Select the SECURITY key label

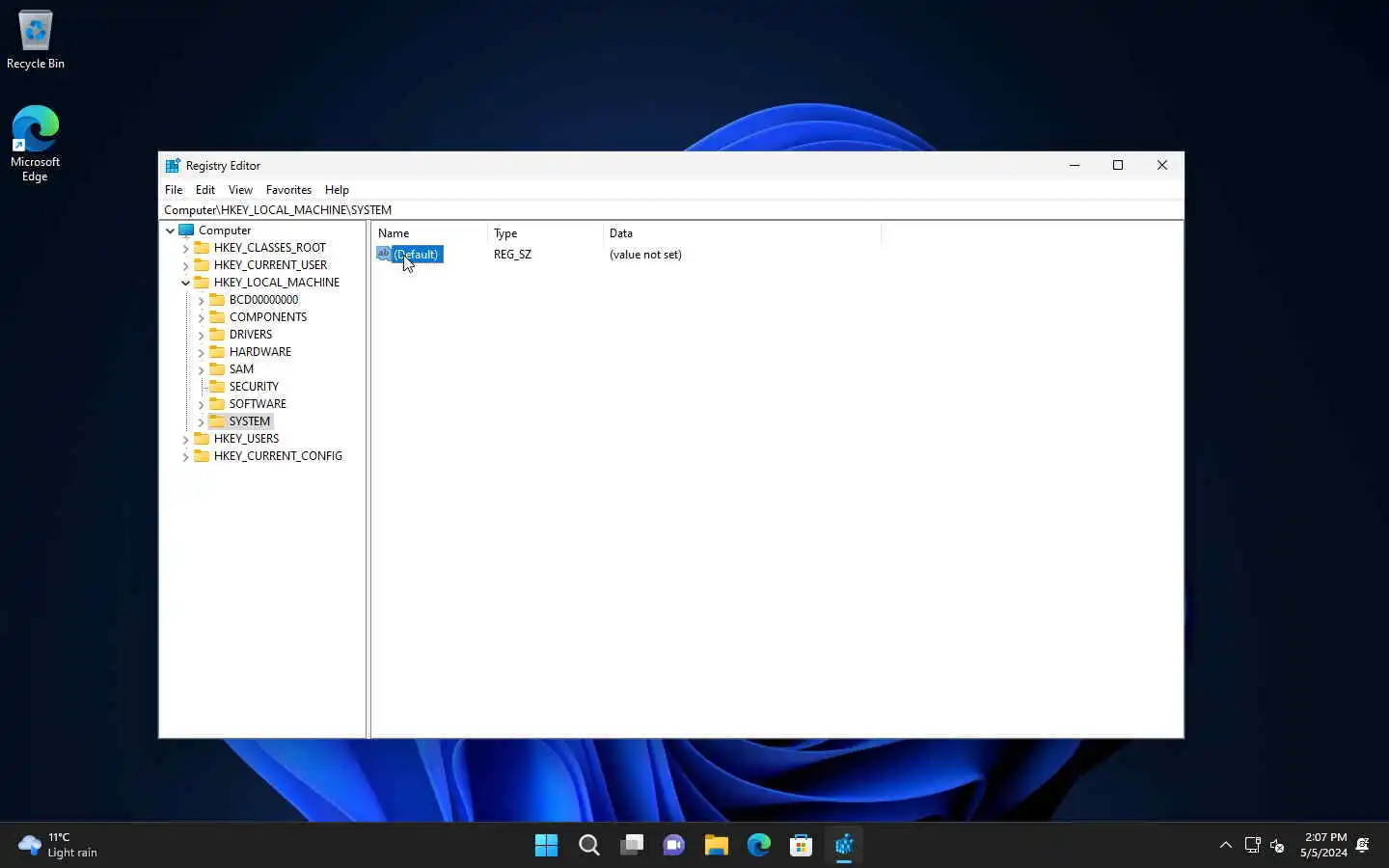click(254, 387)
